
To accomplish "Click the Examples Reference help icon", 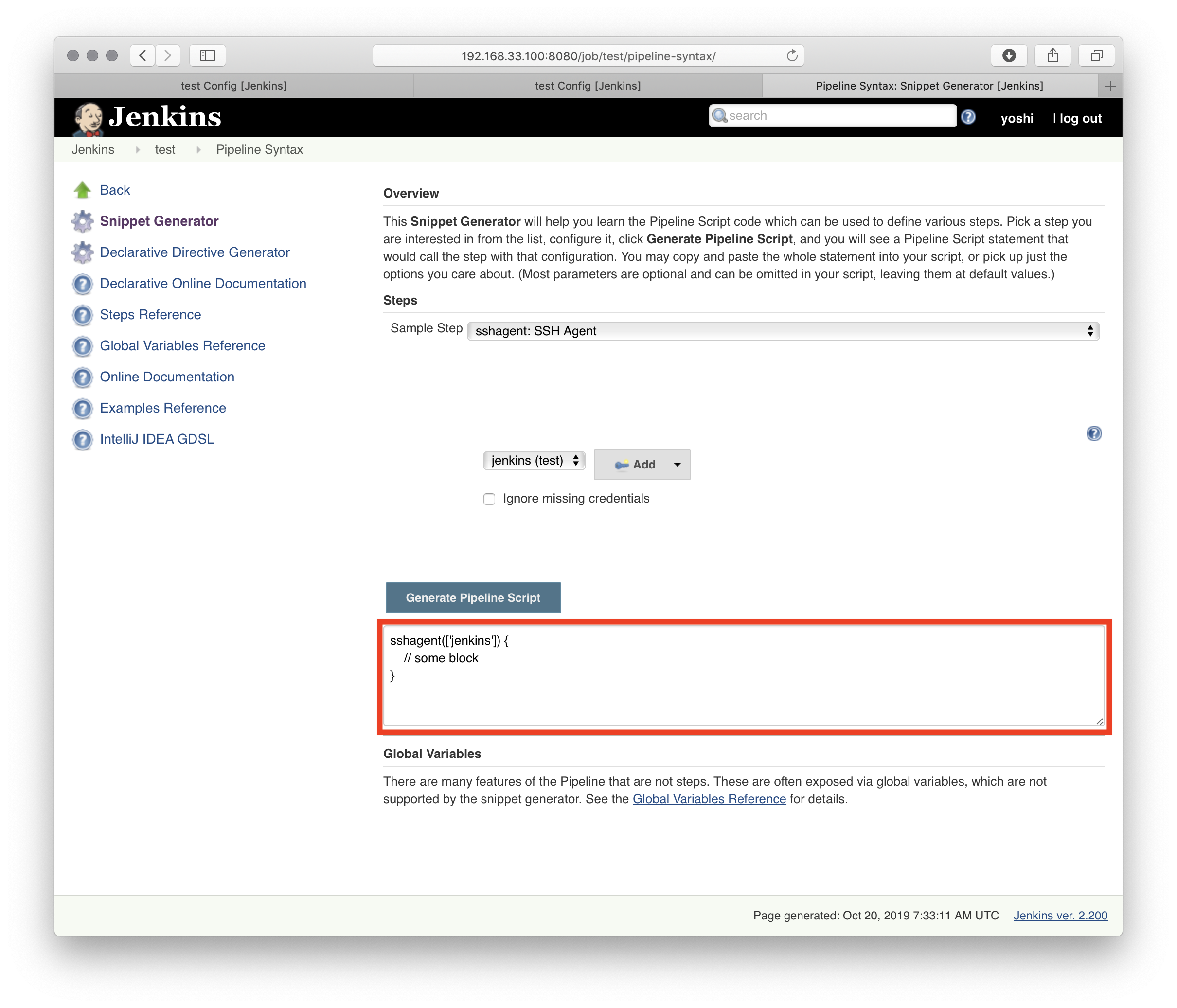I will [x=82, y=409].
